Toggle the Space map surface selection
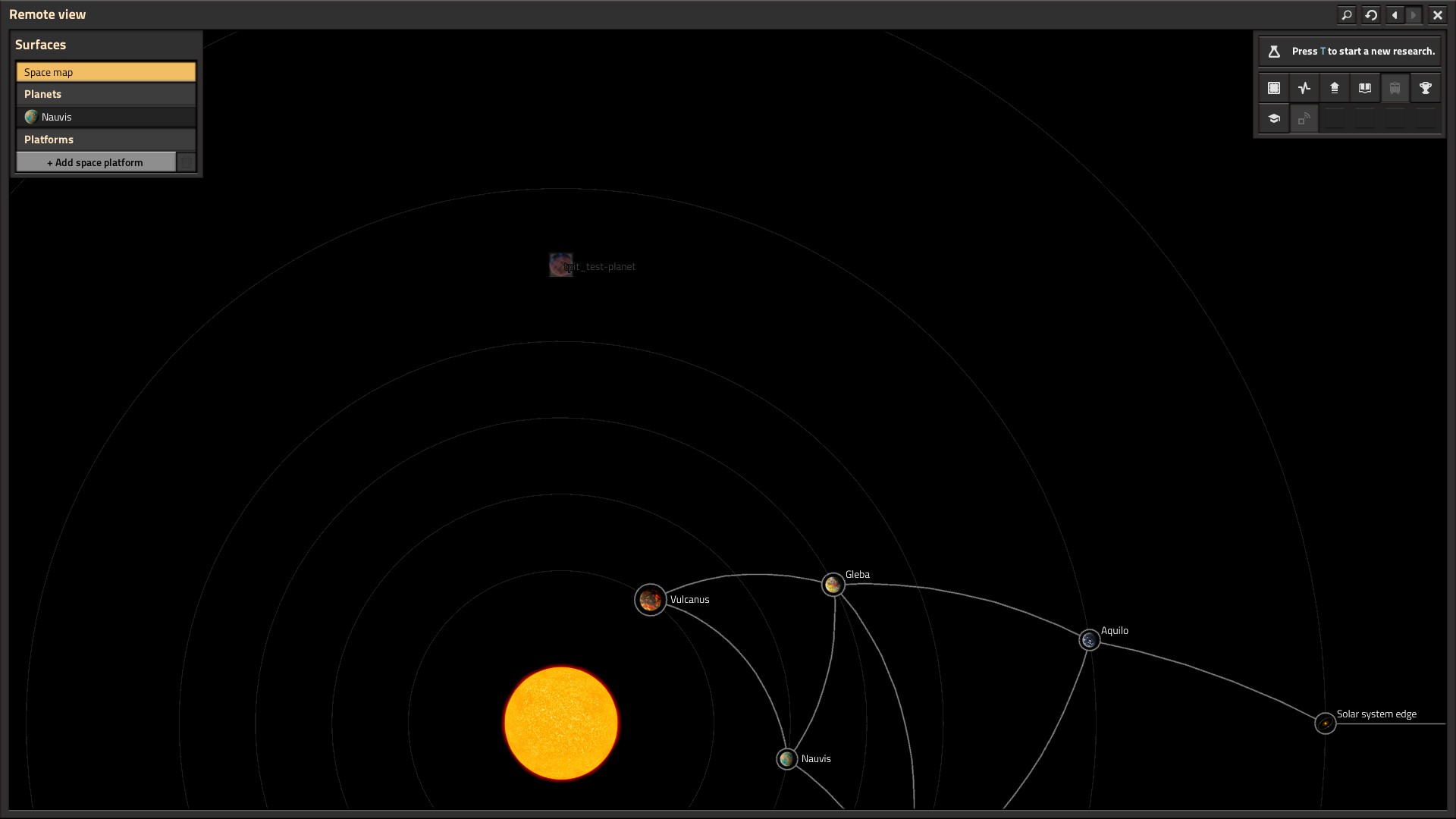 (105, 71)
